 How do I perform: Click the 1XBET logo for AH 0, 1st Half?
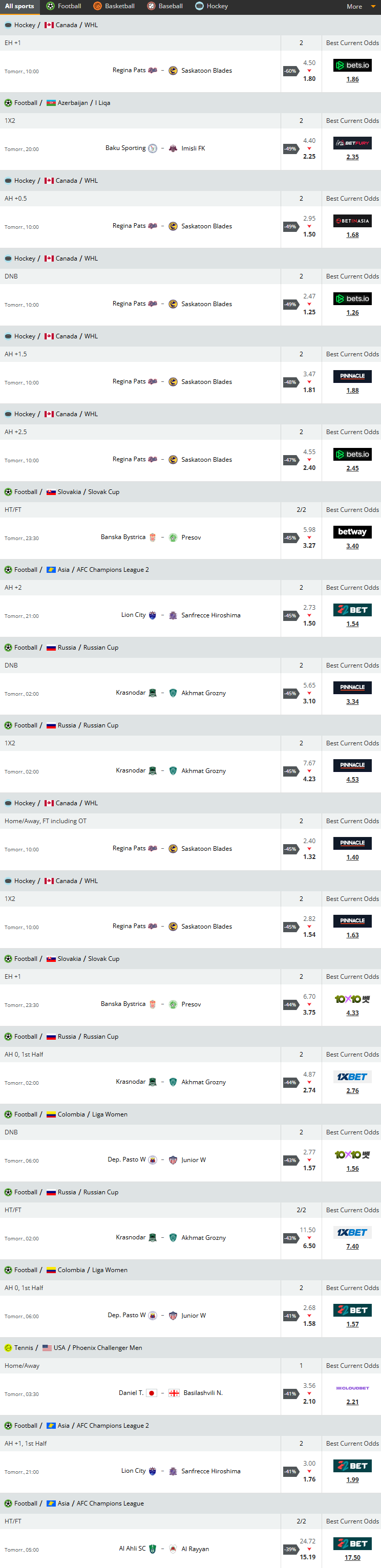point(352,1077)
